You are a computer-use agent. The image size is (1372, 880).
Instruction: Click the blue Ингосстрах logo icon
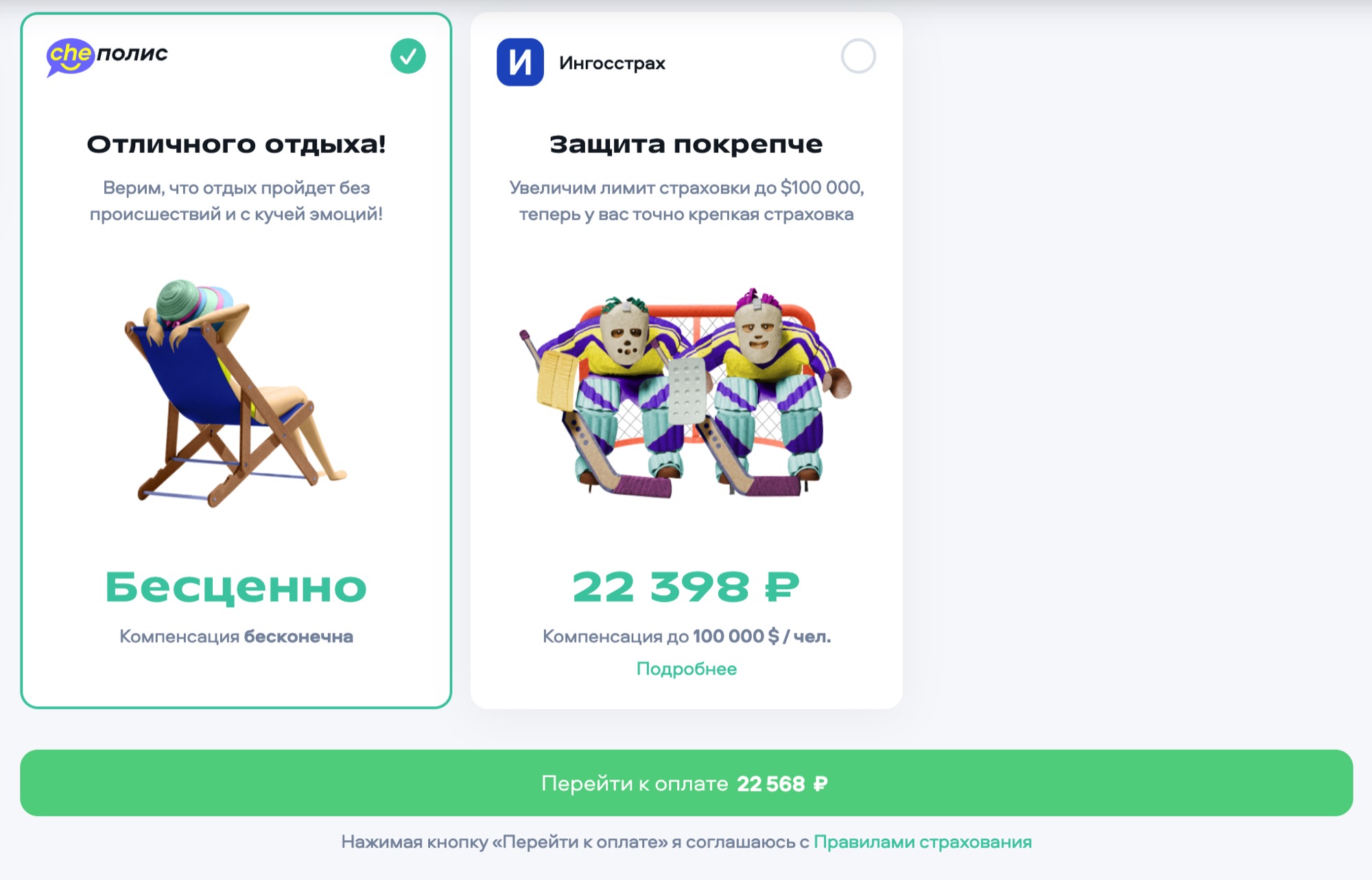pos(520,62)
